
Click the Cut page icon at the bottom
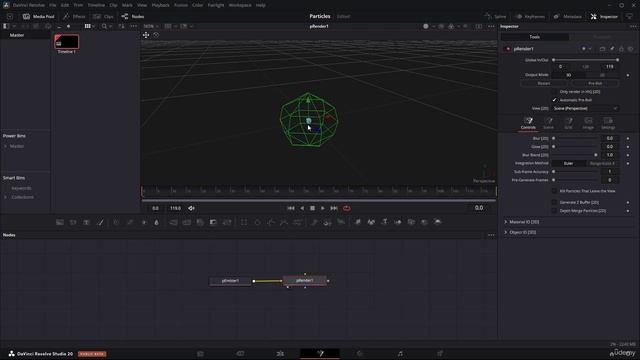coord(240,353)
